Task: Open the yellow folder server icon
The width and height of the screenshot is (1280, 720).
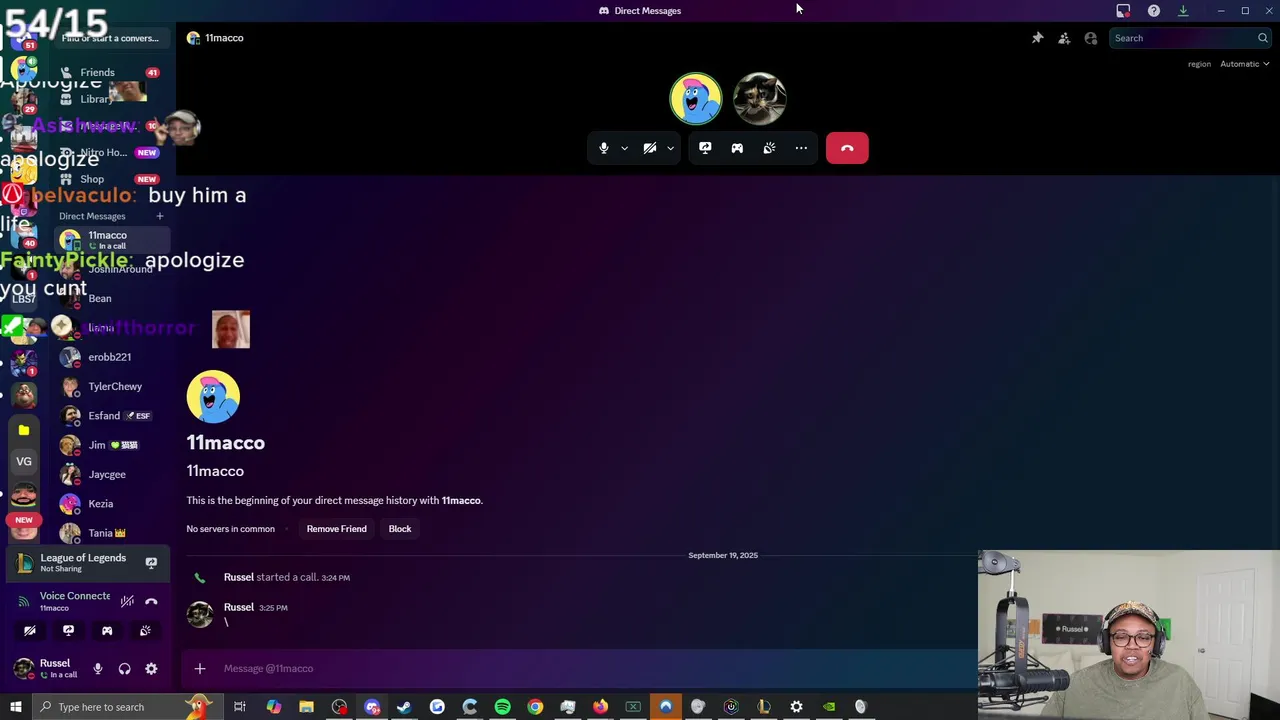Action: click(24, 430)
